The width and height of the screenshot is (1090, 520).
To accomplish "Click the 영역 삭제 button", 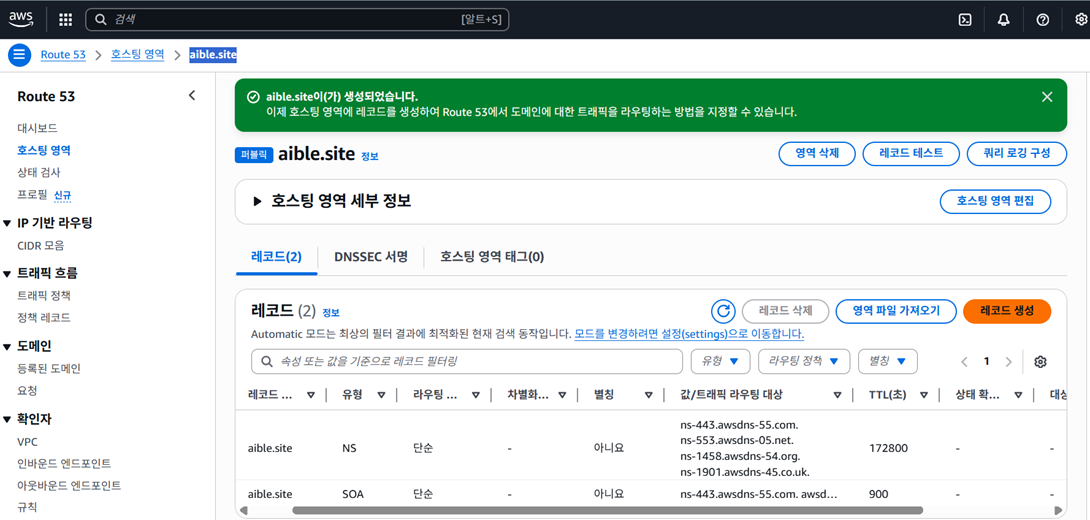I will coord(816,154).
